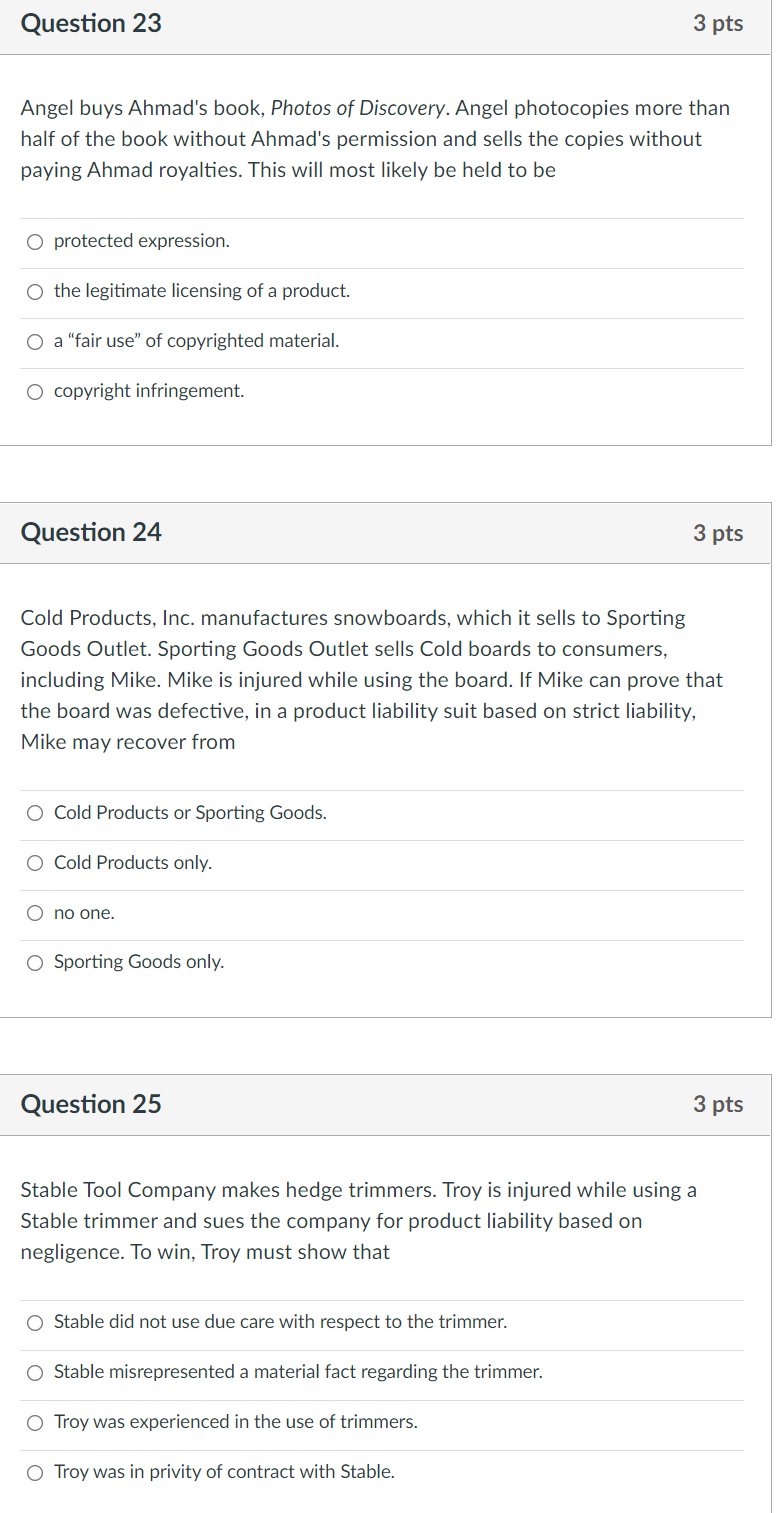Select "Stable misrepresented a material fact regarding the trimmer."
Screen dimensions: 776x1513
[x=35, y=1372]
